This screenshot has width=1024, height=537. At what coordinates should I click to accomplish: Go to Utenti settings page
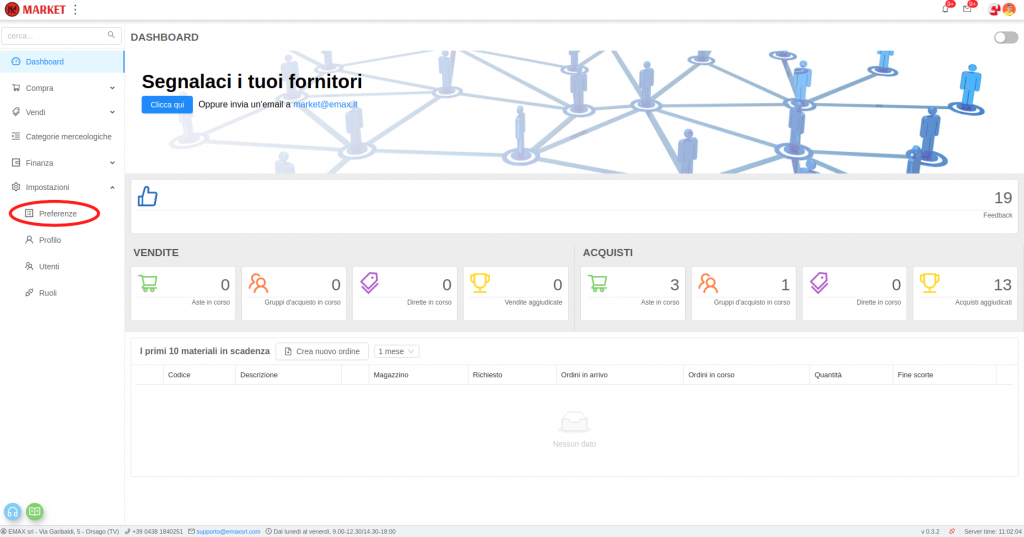click(49, 266)
